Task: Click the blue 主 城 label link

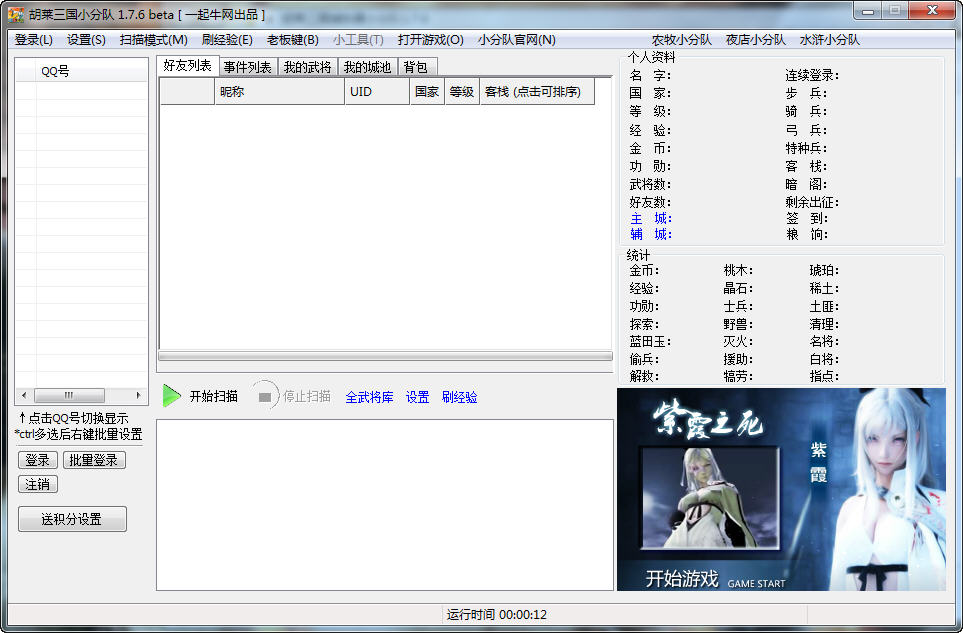Action: point(650,219)
